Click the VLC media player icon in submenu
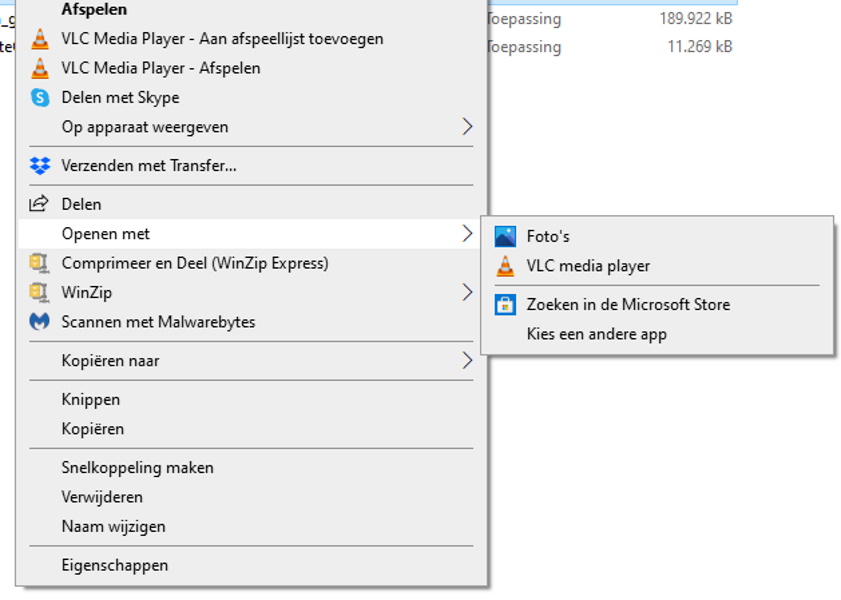This screenshot has height=600, width=841. 505,266
